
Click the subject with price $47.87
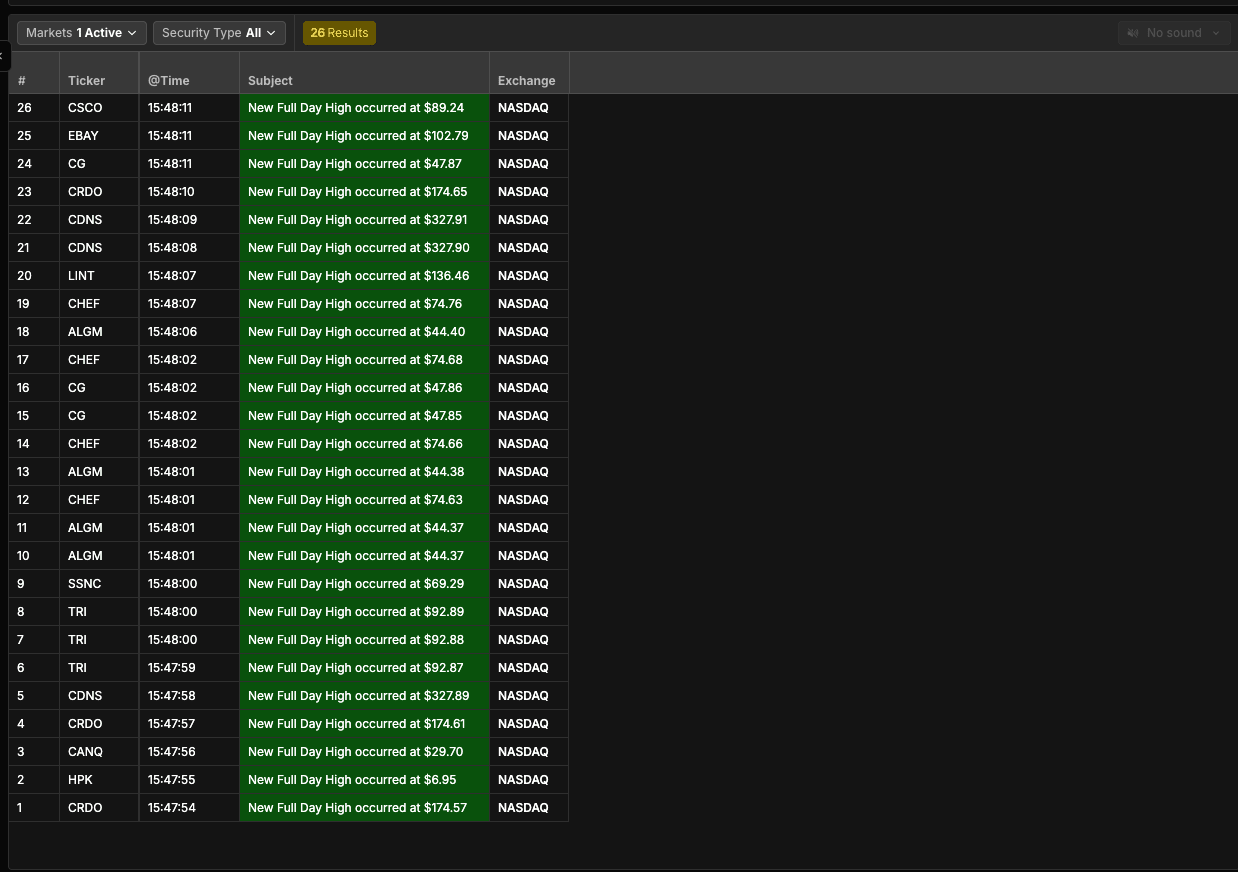tap(364, 164)
